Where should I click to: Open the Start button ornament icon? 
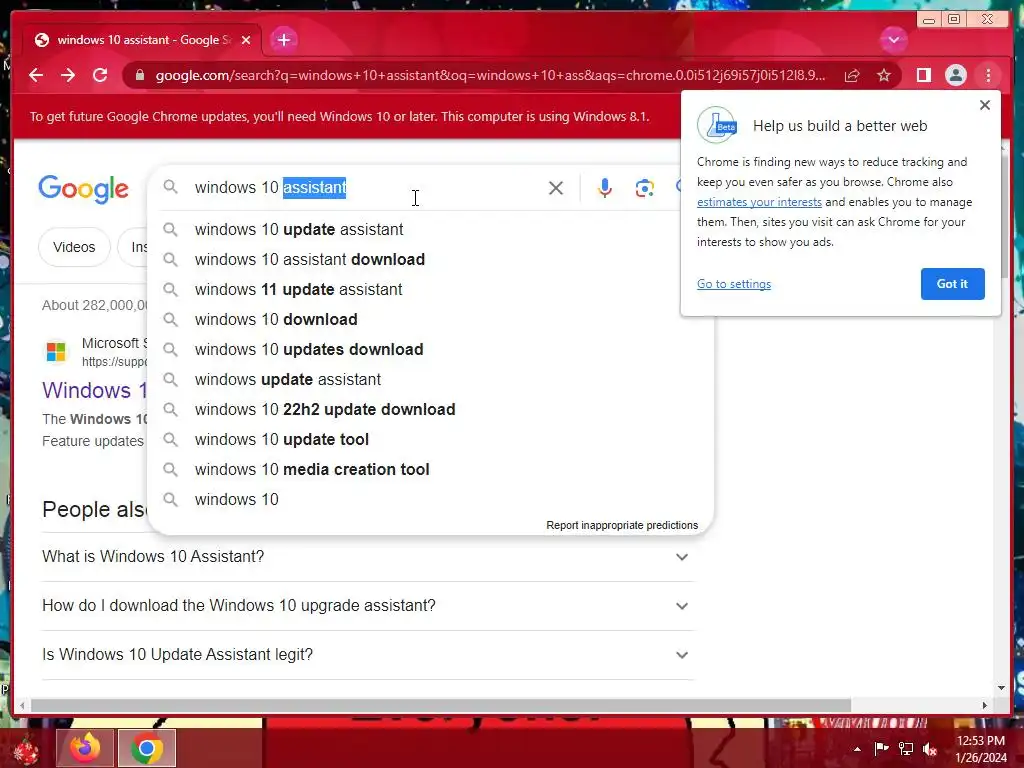[x=26, y=750]
